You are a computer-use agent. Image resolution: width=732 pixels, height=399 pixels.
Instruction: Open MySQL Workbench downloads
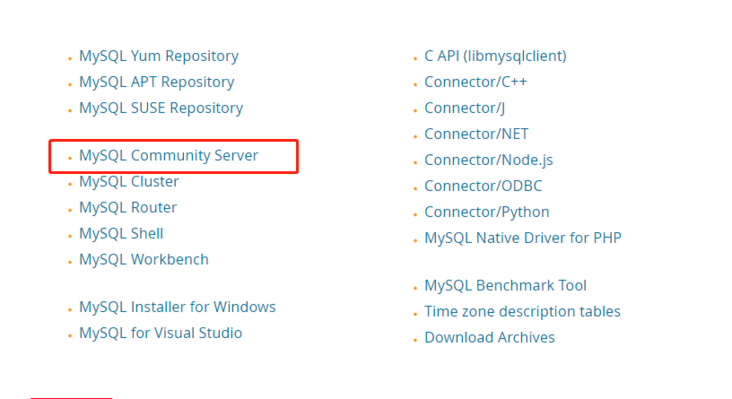[144, 259]
